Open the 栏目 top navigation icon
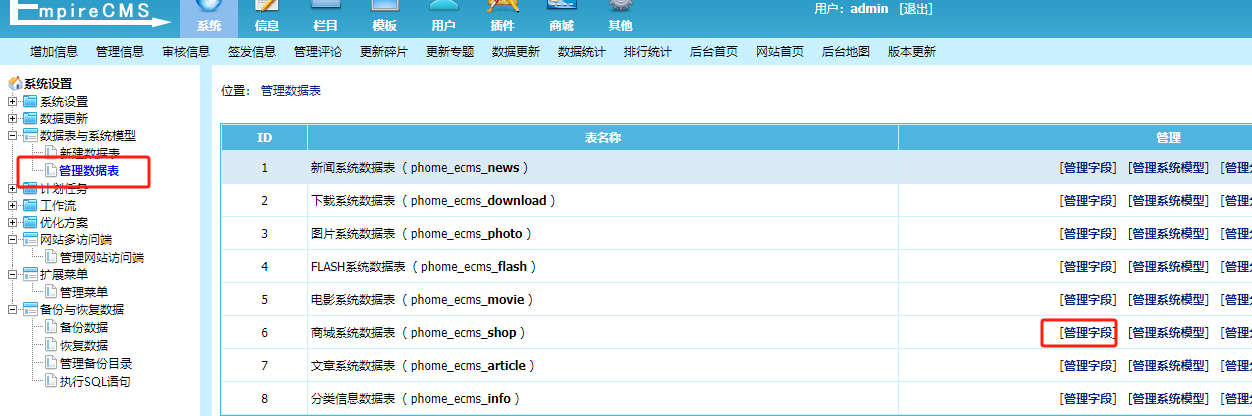Viewport: 1252px width, 416px height. (325, 17)
